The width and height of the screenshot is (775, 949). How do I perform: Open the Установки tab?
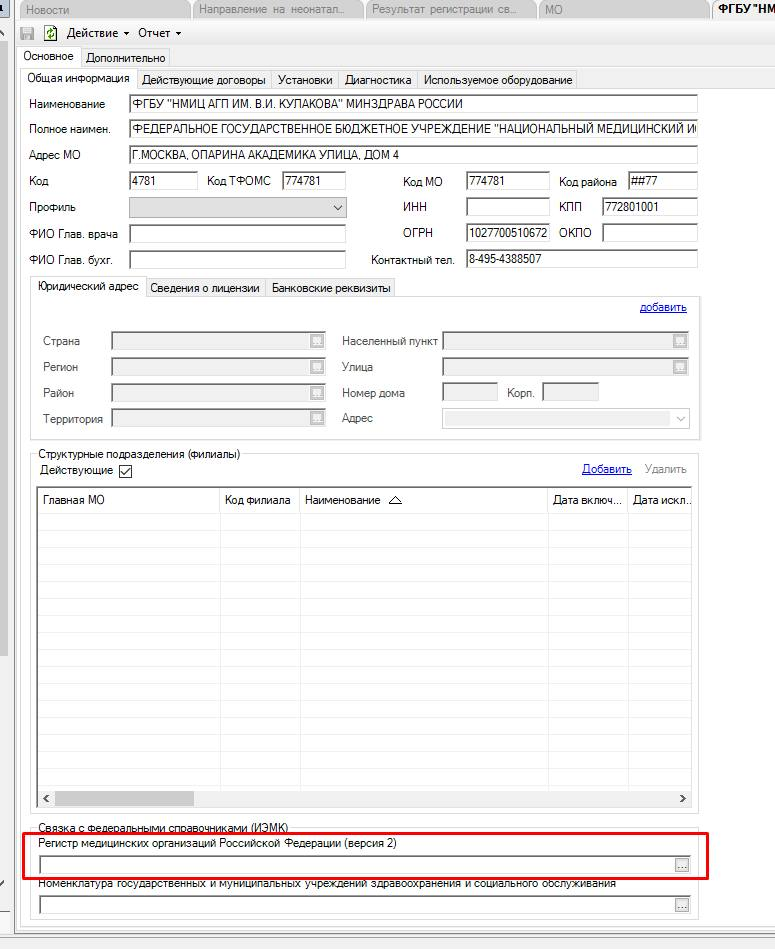[305, 80]
